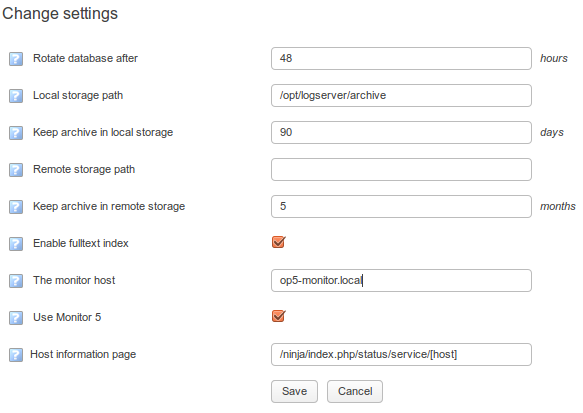This screenshot has height=413, width=583.
Task: Focus the Rotate database after hours field
Action: pos(402,58)
